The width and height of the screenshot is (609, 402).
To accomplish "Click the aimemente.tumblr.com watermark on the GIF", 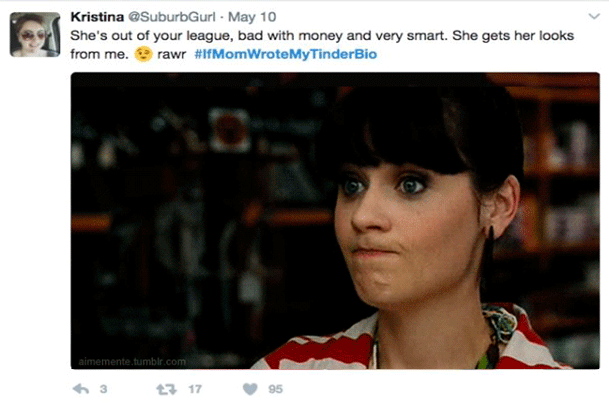I will tap(132, 362).
